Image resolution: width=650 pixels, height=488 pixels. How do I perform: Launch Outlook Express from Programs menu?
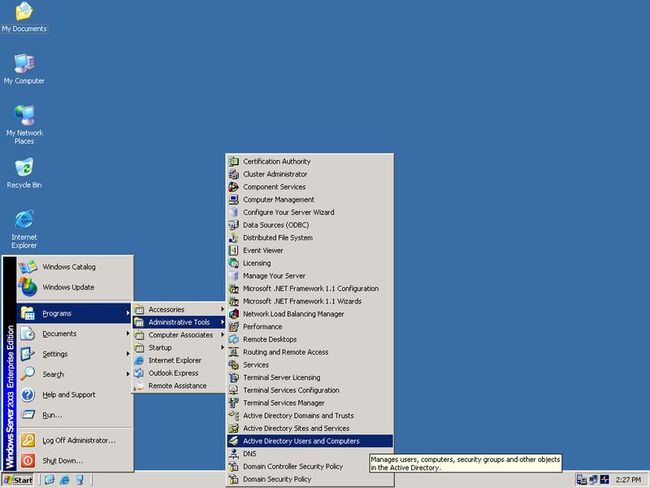(x=179, y=373)
